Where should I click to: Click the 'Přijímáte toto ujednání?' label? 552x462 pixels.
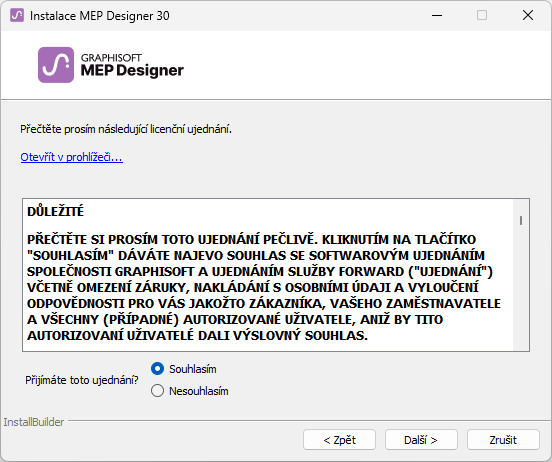(82, 380)
